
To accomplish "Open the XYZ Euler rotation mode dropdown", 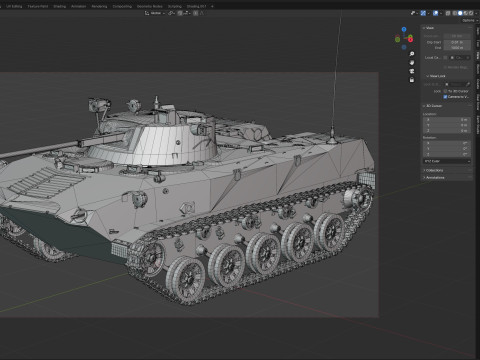I will point(447,161).
